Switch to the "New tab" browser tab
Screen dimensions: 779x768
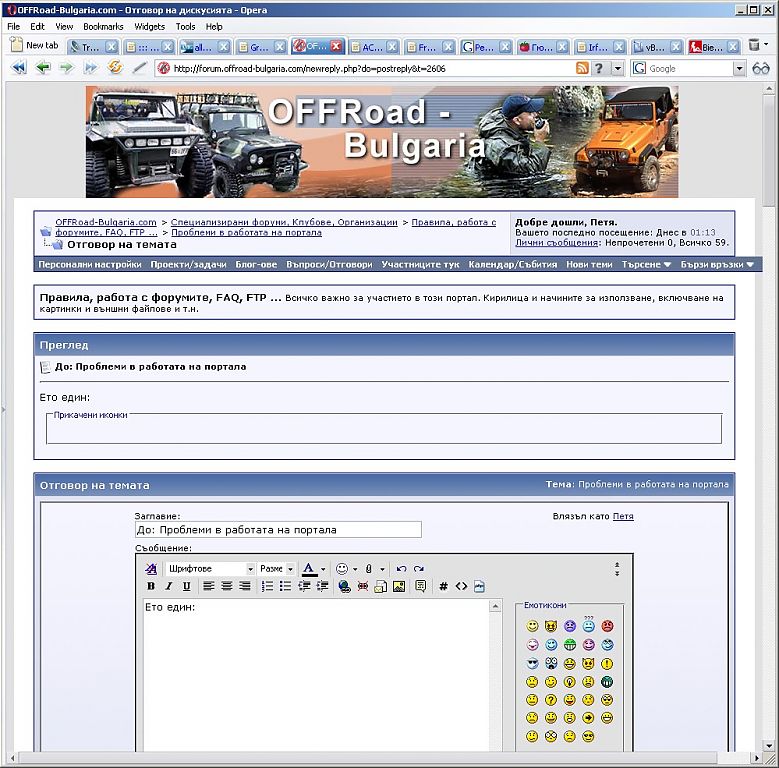coord(34,46)
